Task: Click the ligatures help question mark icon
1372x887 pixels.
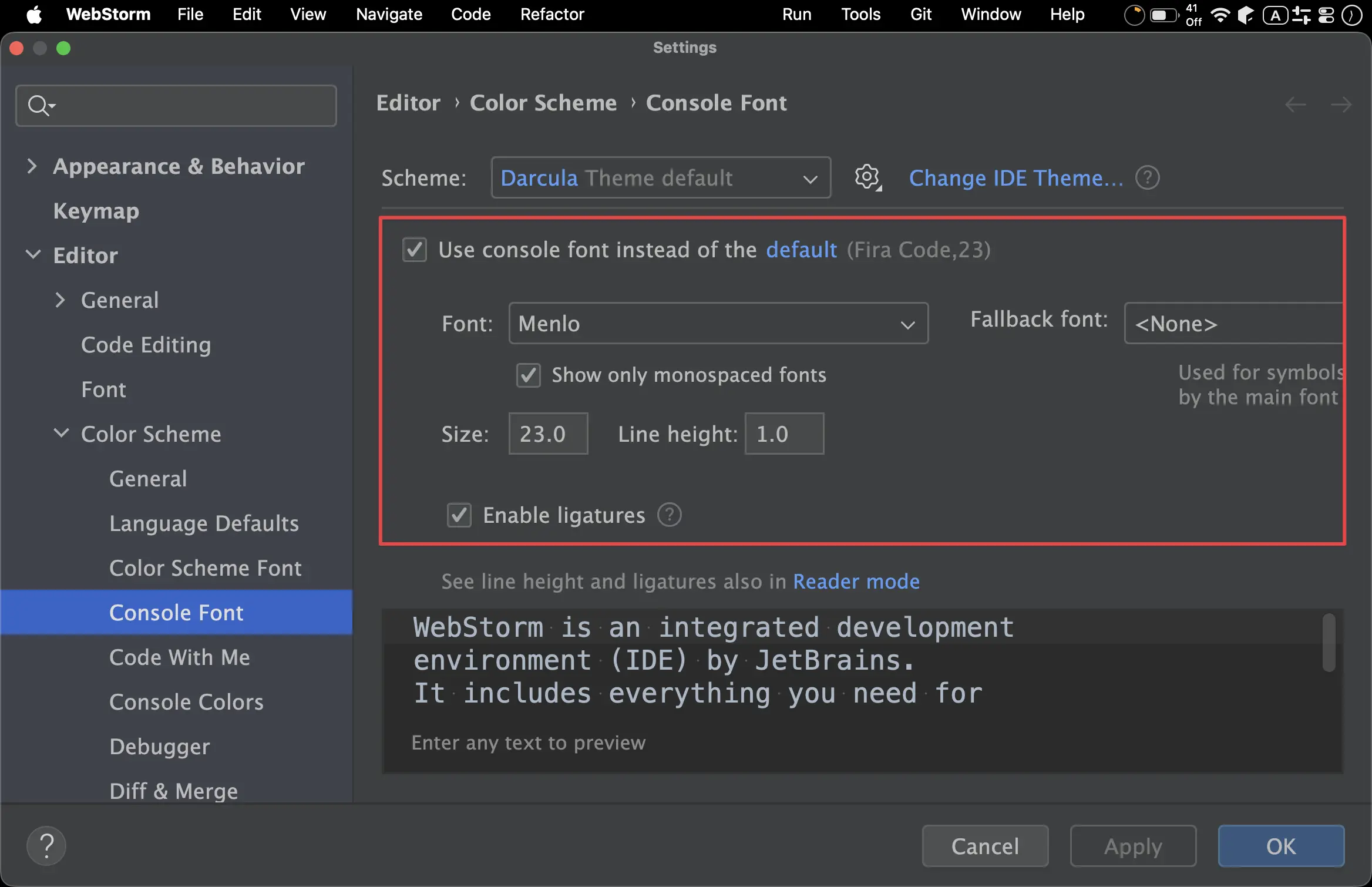Action: point(669,515)
